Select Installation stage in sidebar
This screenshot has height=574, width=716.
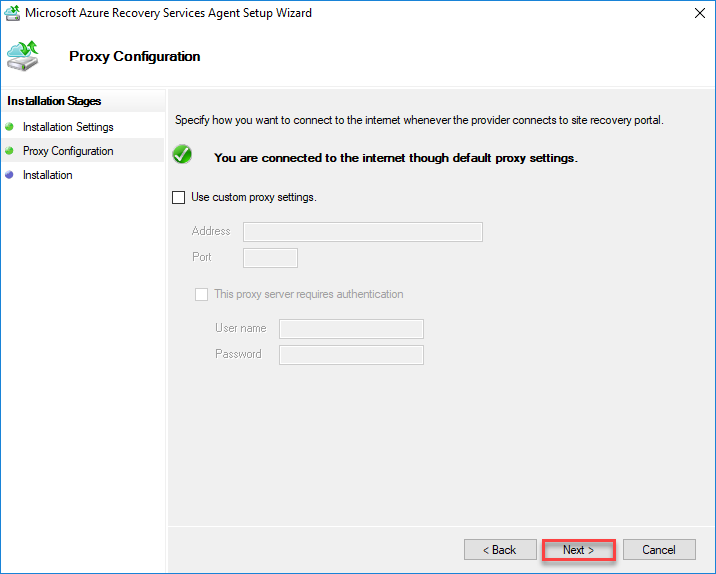[x=48, y=175]
